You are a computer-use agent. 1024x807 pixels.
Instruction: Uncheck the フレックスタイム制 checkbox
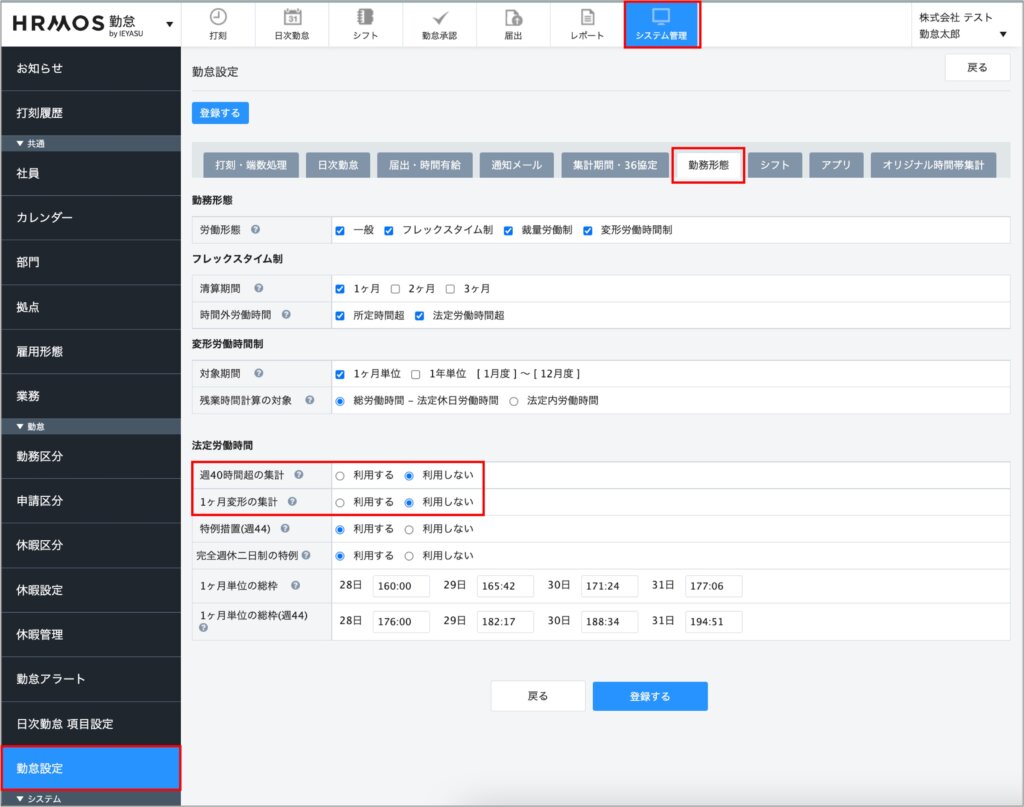389,230
